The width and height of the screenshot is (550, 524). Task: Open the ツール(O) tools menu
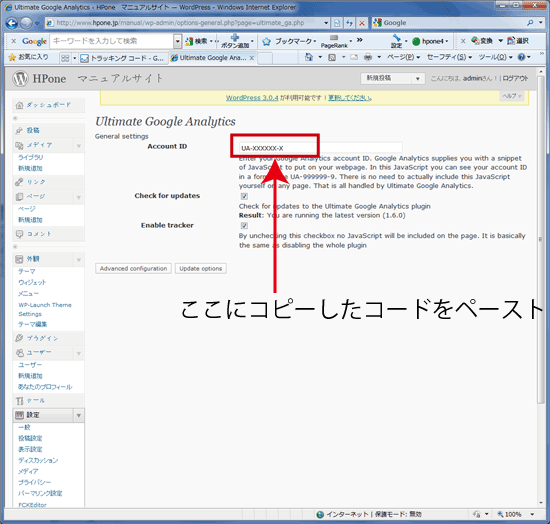[x=495, y=57]
